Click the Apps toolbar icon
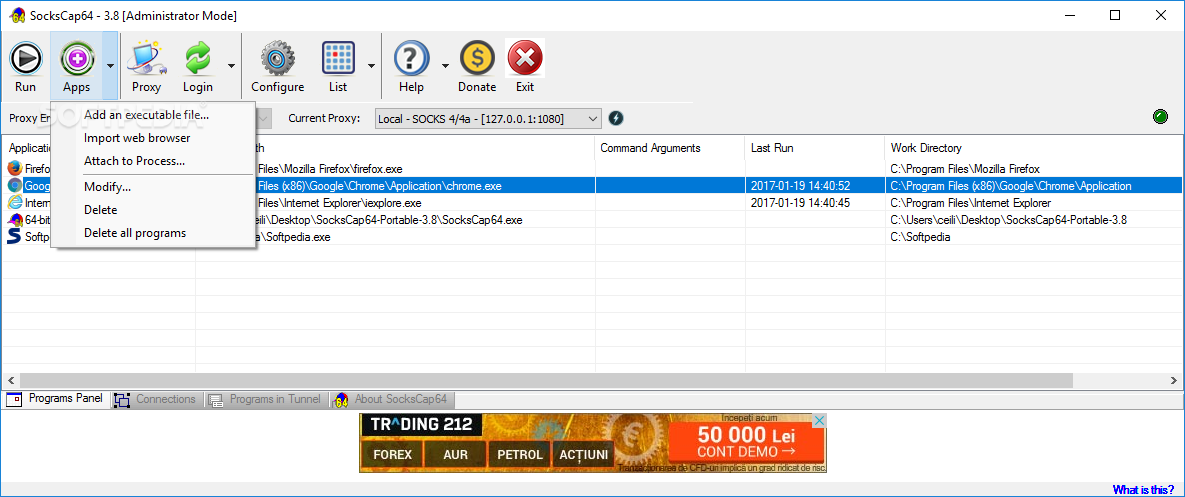 (76, 58)
